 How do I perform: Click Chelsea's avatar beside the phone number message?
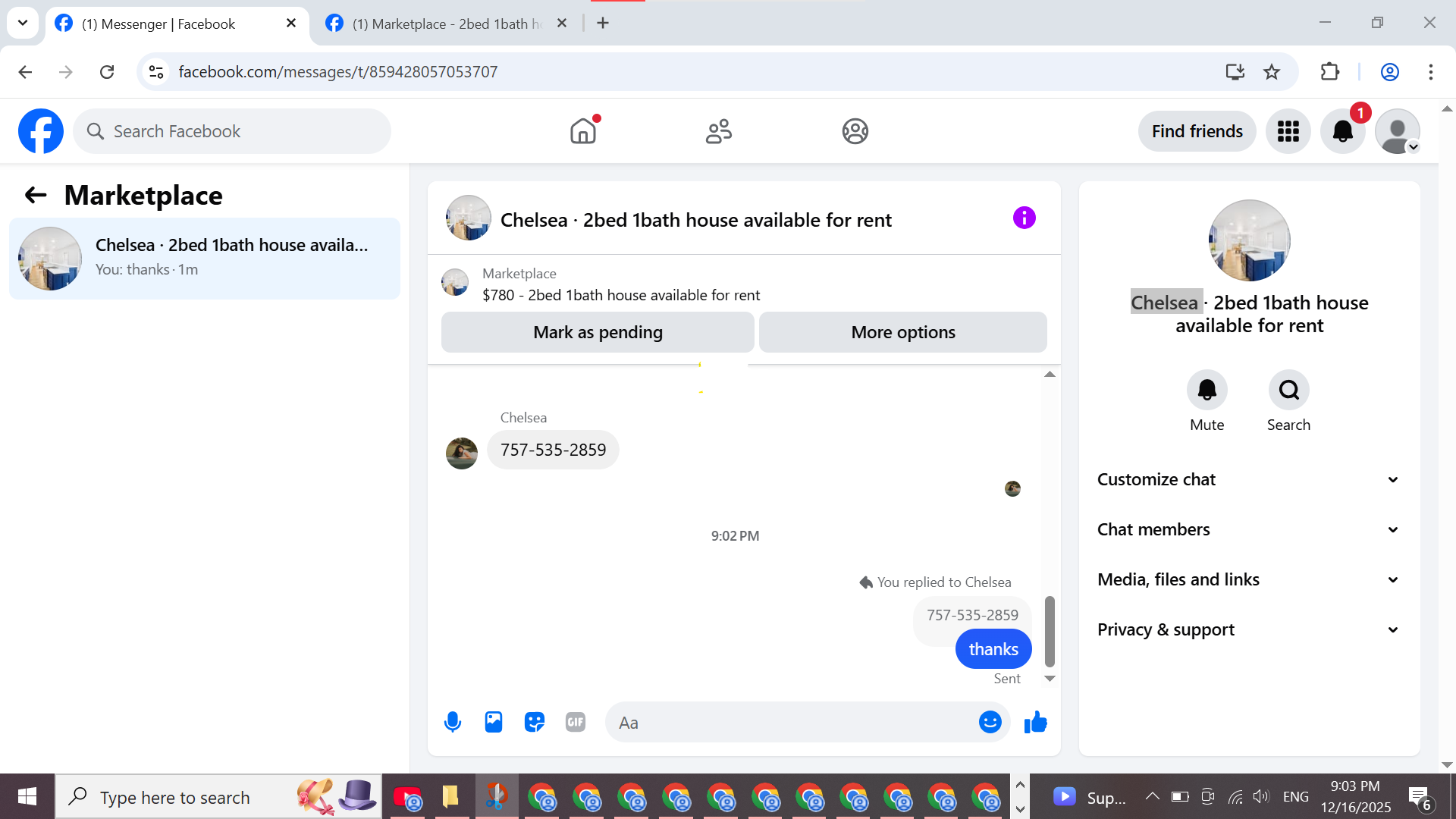pos(462,453)
